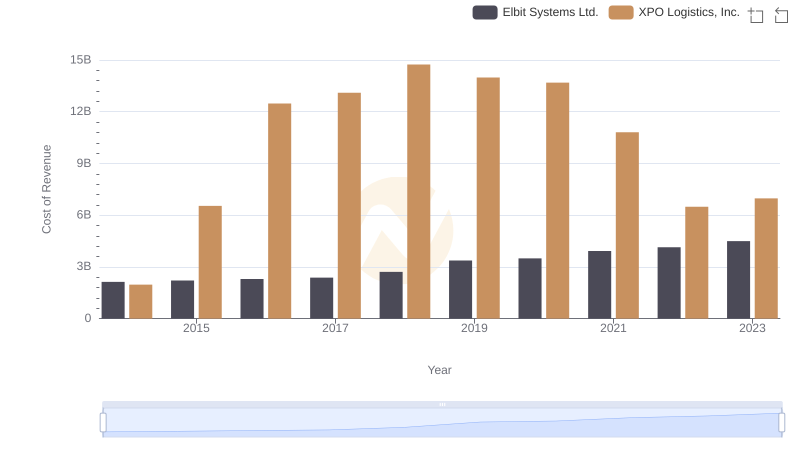Click the '2023' x-axis label

(753, 328)
